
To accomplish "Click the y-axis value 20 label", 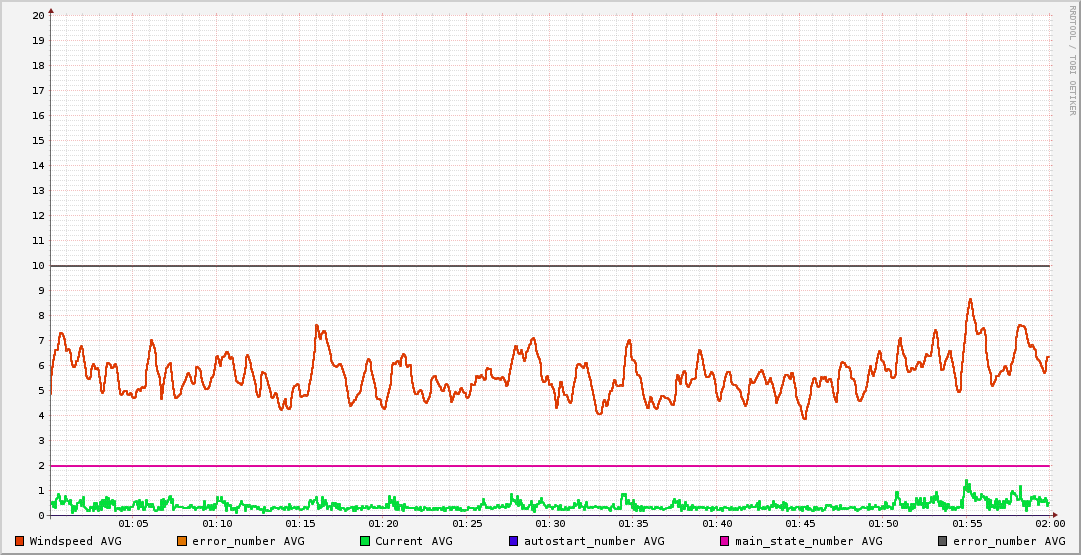I will tap(38, 16).
